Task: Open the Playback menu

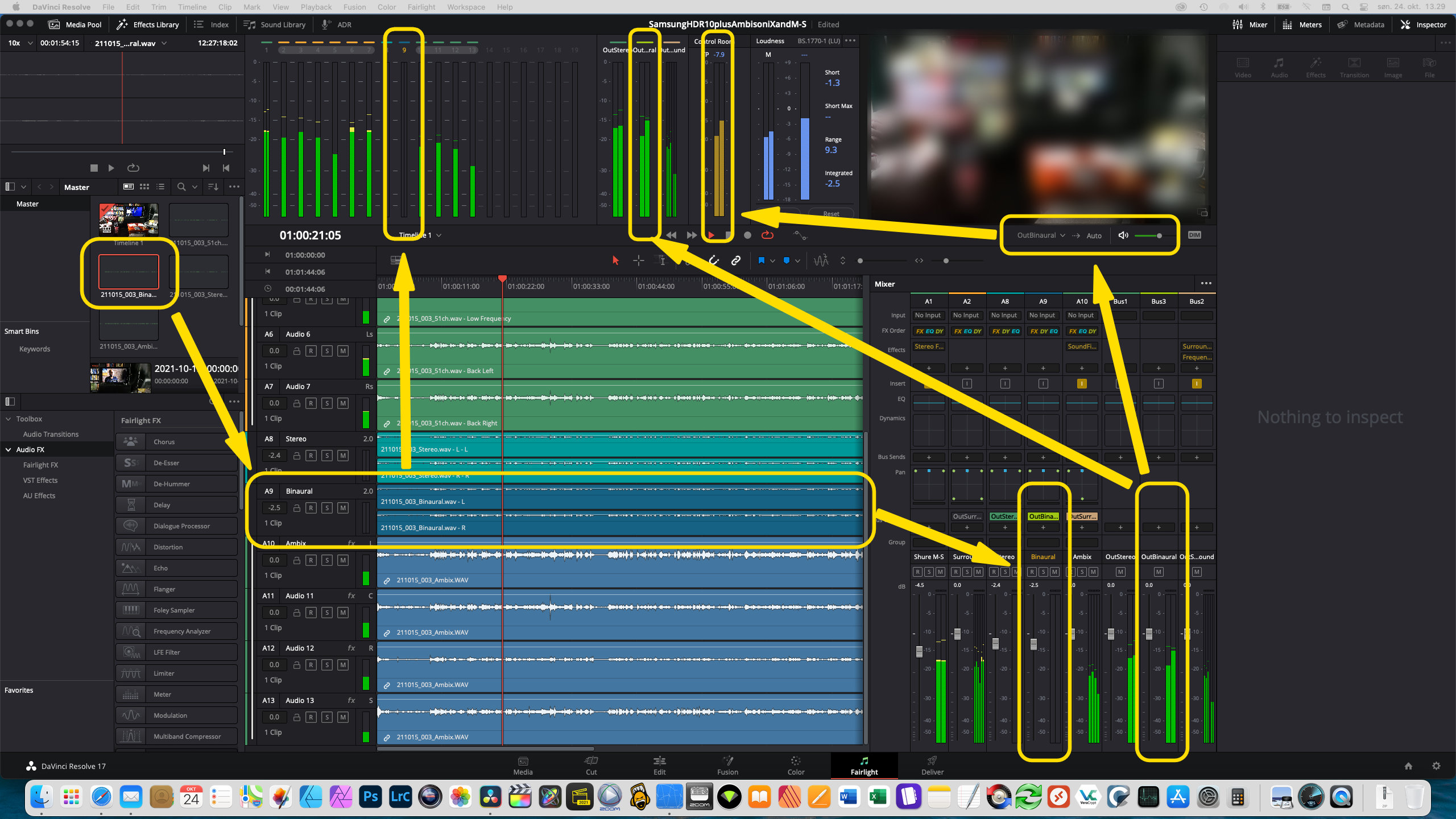Action: coord(316,7)
